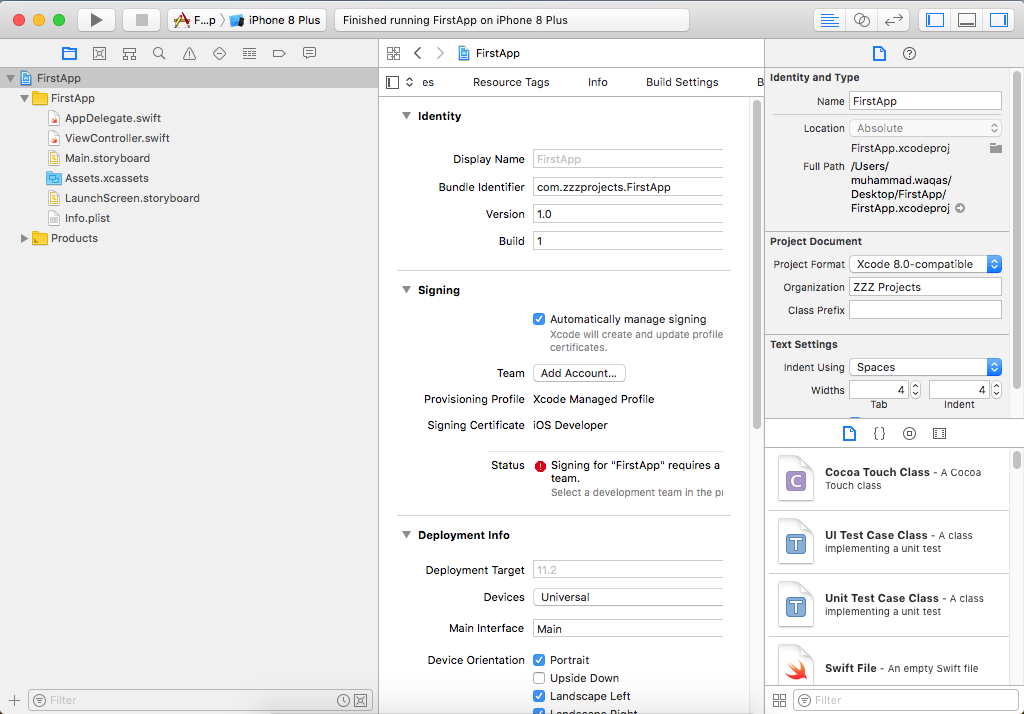Stop the running task
The image size is (1024, 714).
coord(141,20)
